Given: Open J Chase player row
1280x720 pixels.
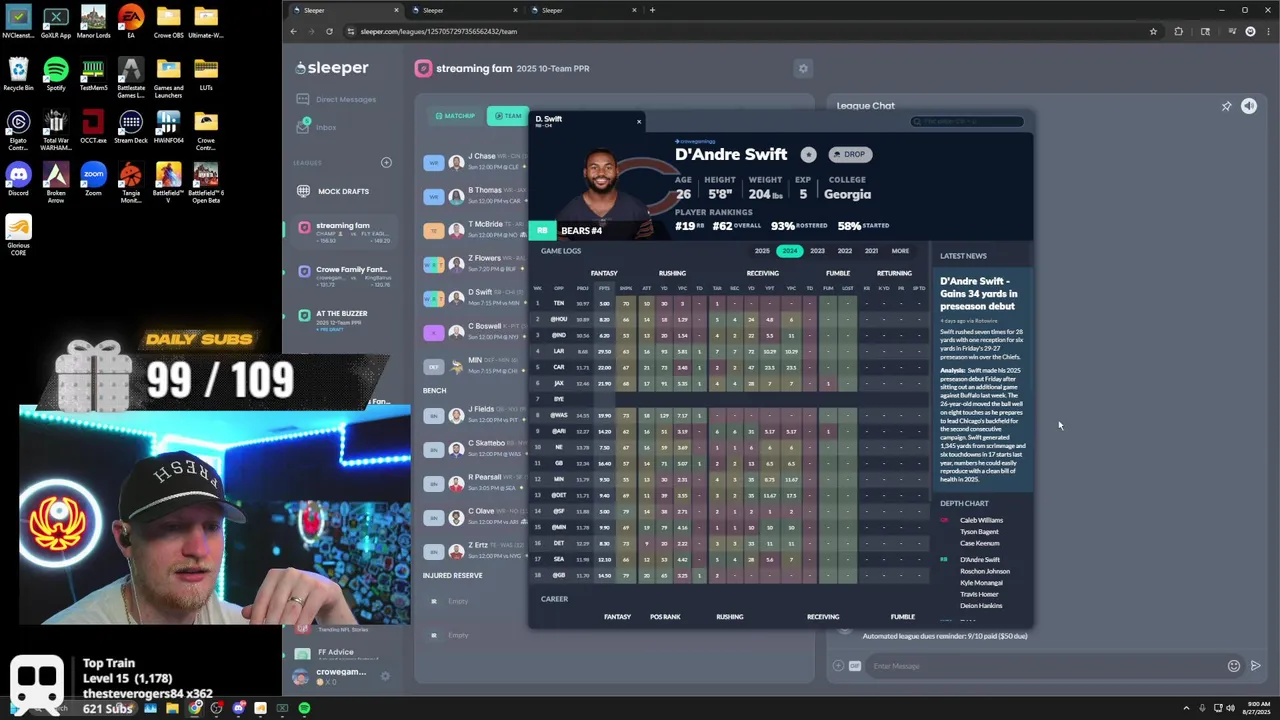Looking at the screenshot, I should click(x=476, y=162).
